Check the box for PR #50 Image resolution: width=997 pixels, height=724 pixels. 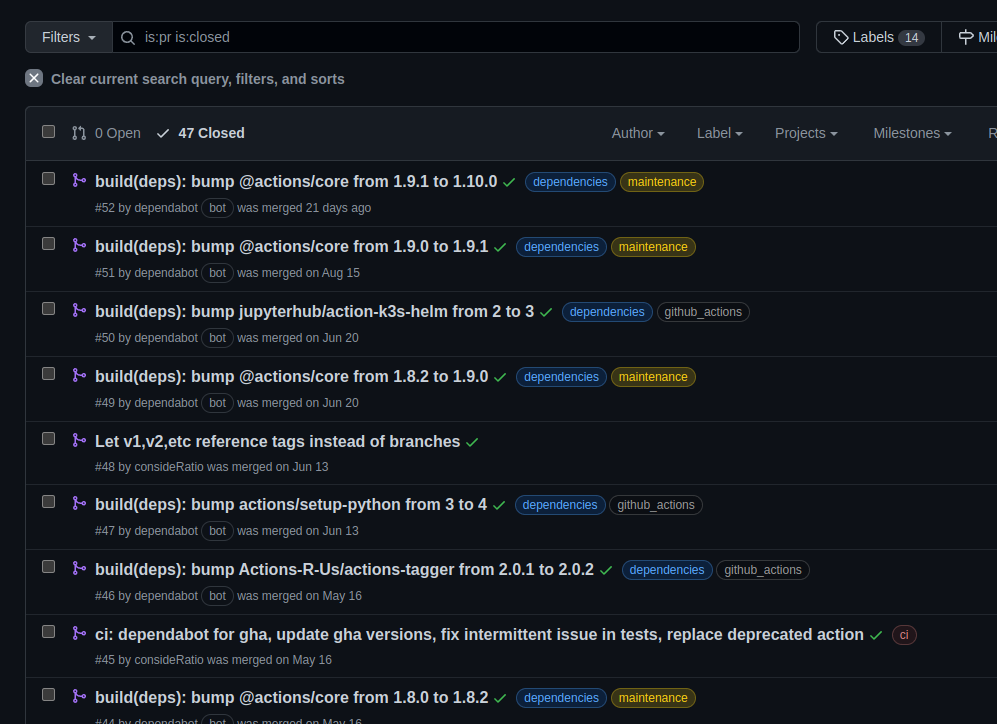48,309
